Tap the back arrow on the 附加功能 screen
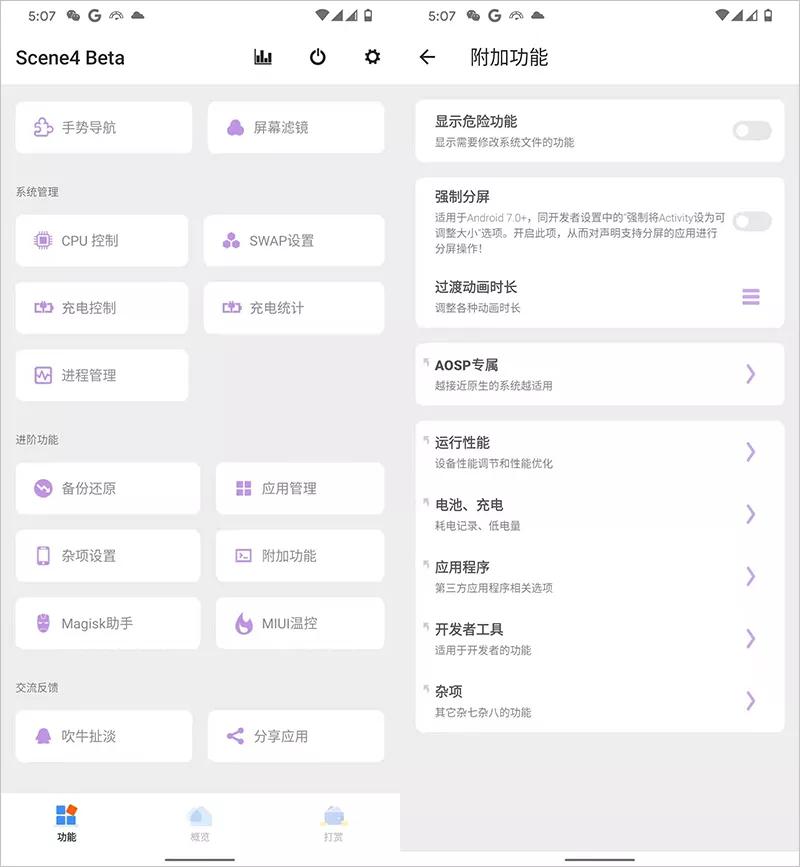 coord(427,58)
